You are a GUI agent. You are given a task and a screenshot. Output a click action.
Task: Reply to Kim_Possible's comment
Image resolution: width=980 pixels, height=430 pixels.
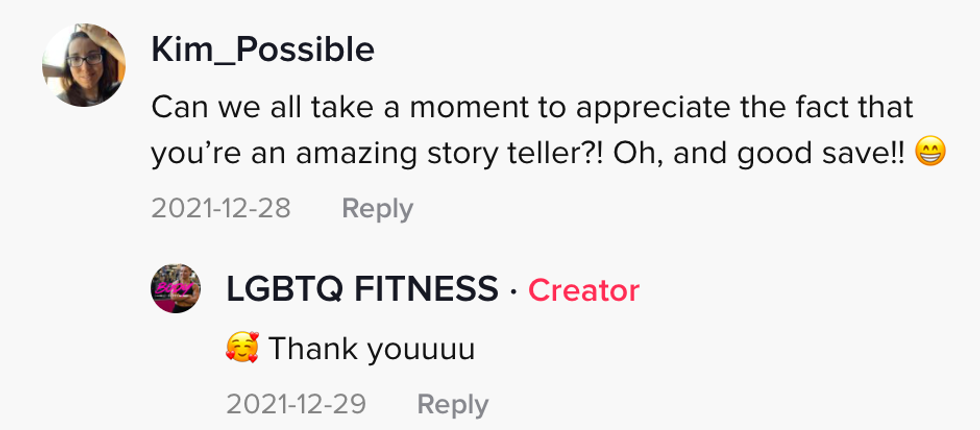pyautogui.click(x=377, y=208)
